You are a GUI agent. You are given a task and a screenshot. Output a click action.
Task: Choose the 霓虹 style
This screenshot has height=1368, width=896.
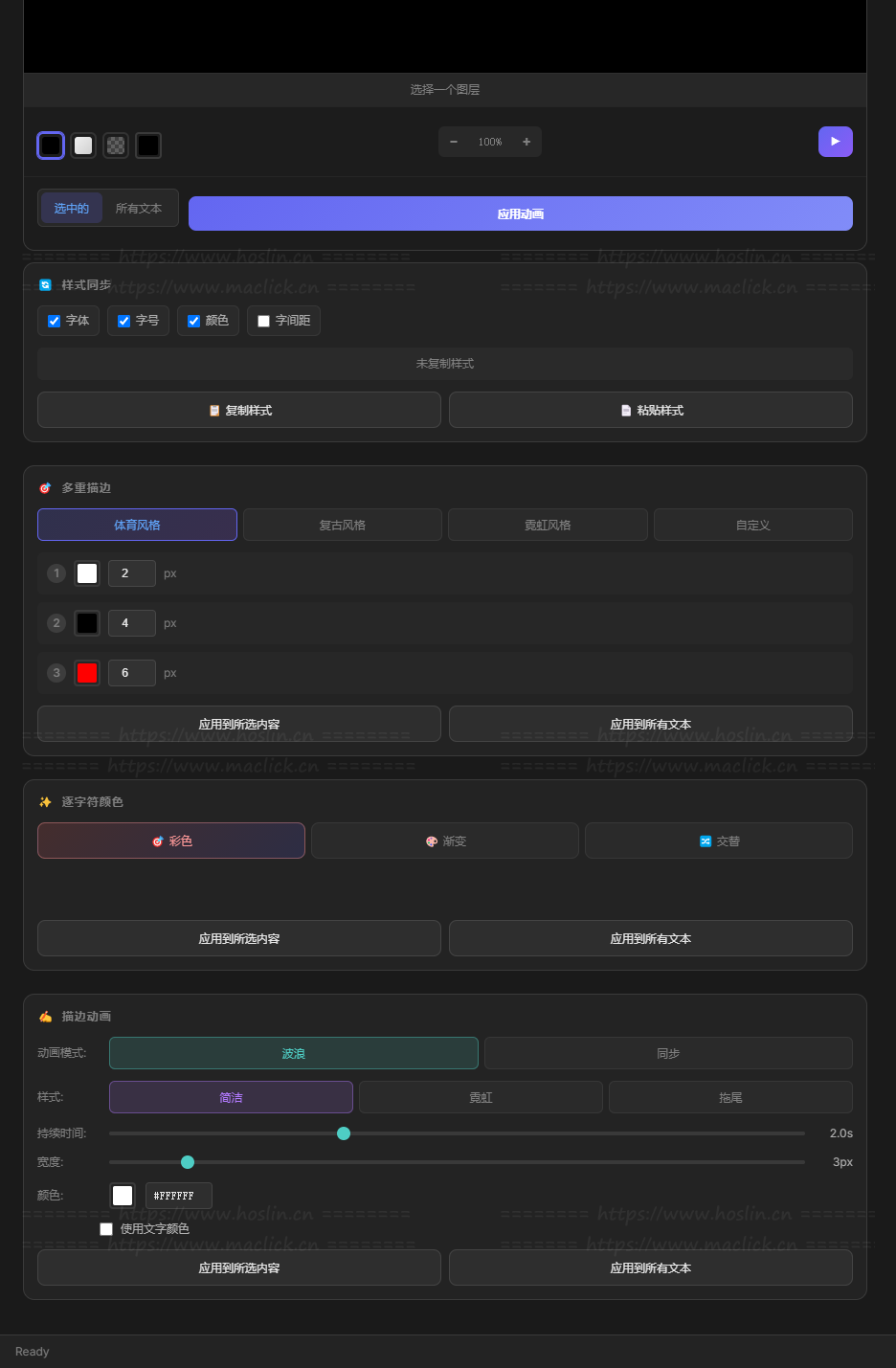pos(481,1097)
